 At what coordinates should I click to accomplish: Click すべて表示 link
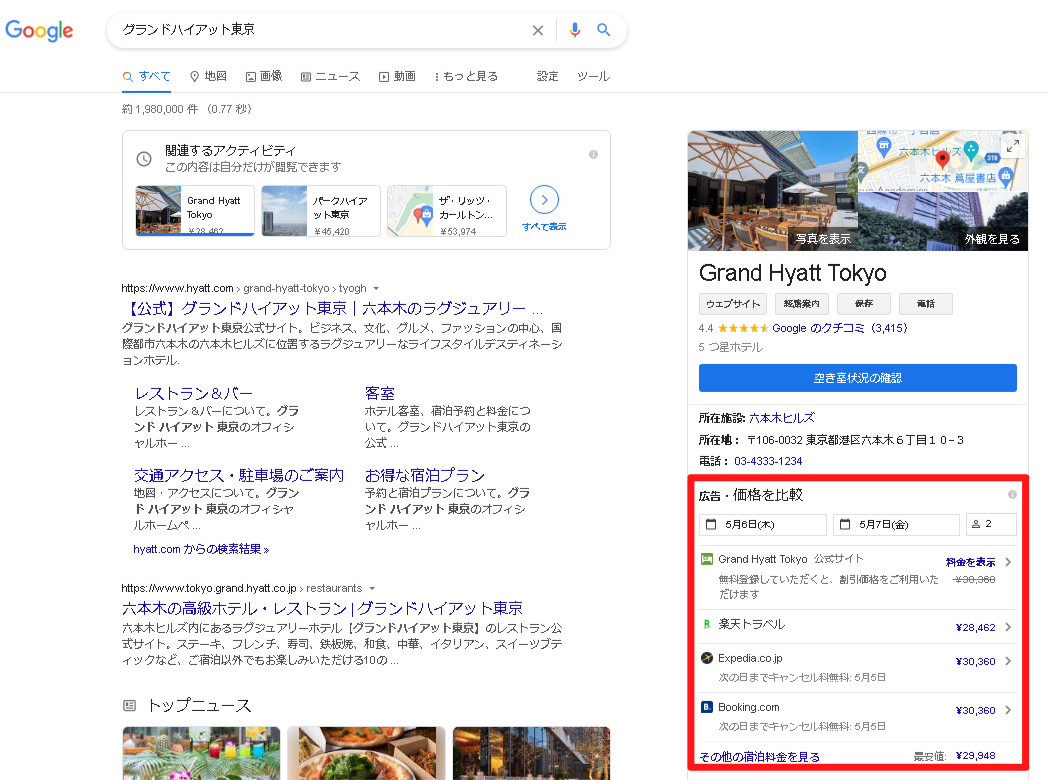click(x=544, y=227)
